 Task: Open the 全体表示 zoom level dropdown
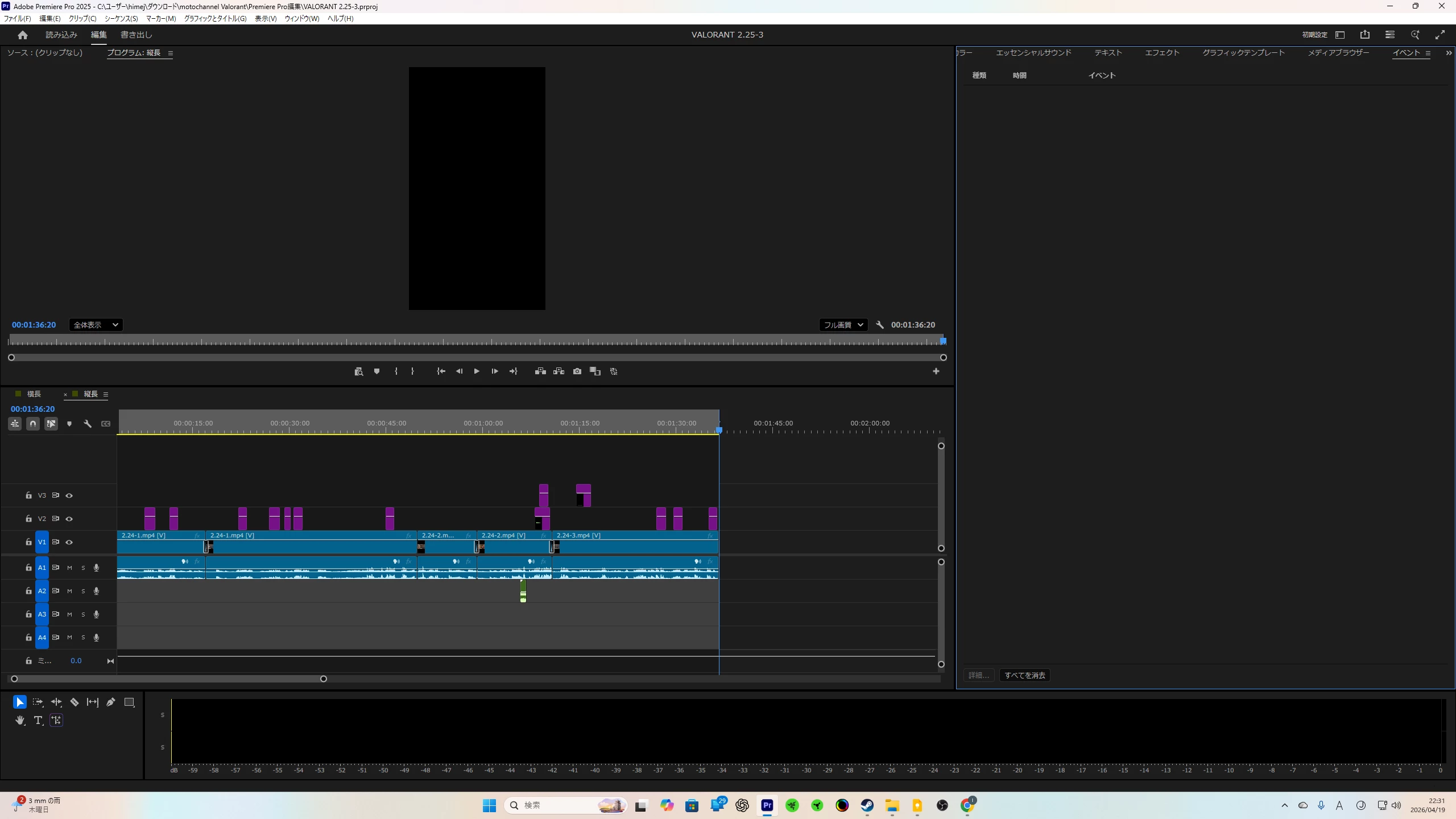(x=96, y=325)
